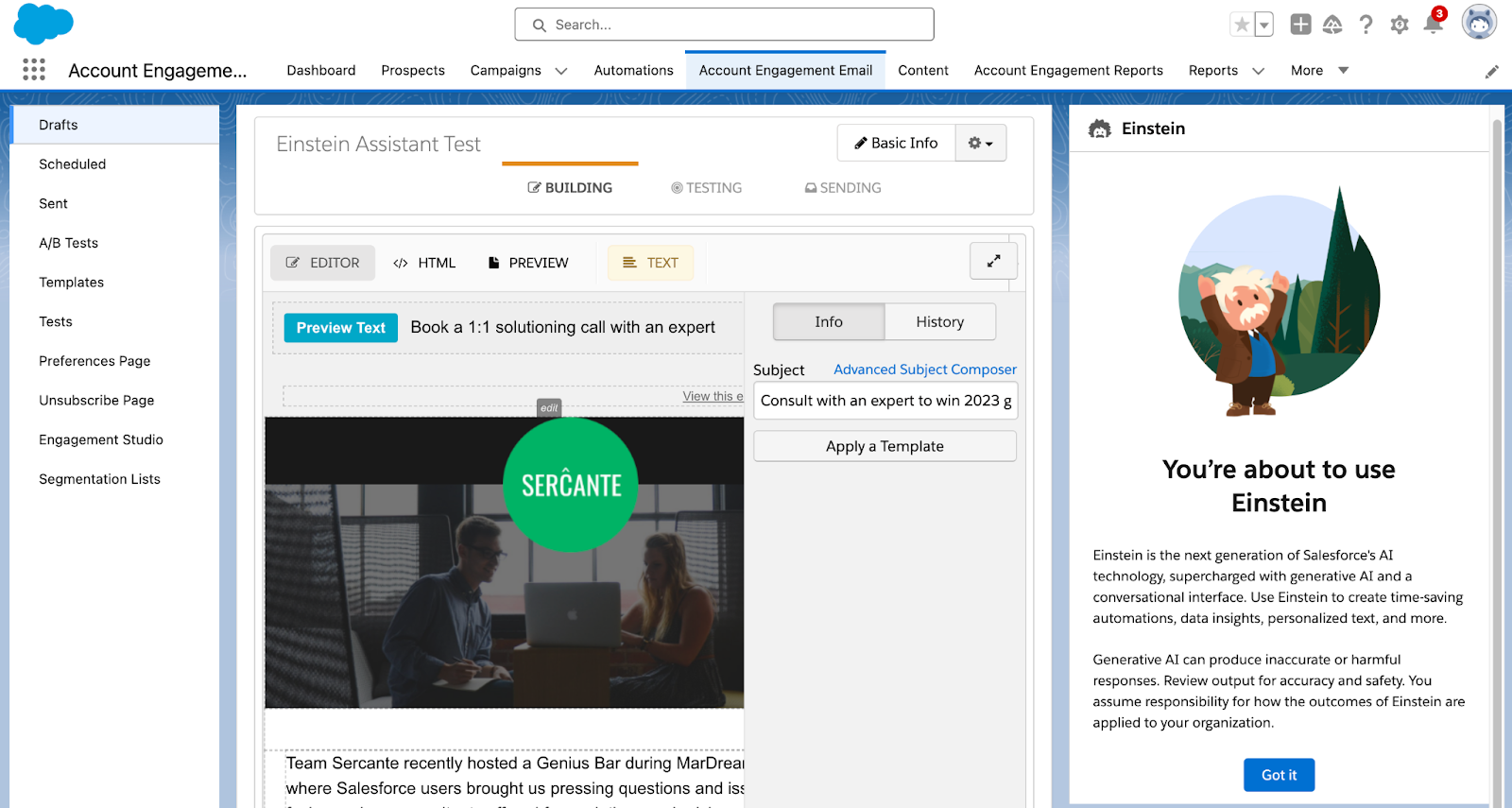
Task: Open A/B Tests in the sidebar
Action: pyautogui.click(x=115, y=243)
